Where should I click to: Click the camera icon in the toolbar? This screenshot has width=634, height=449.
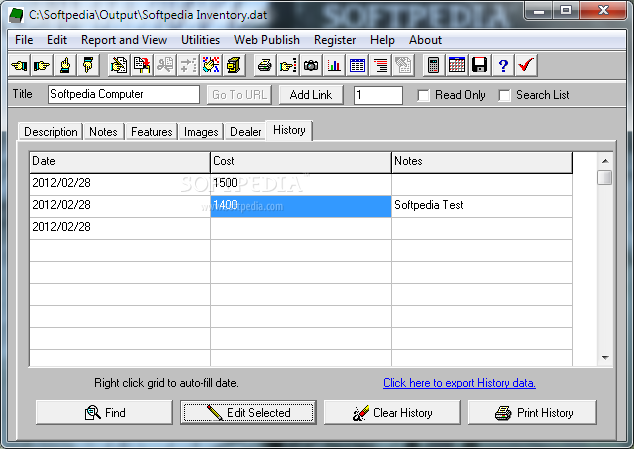click(x=311, y=65)
